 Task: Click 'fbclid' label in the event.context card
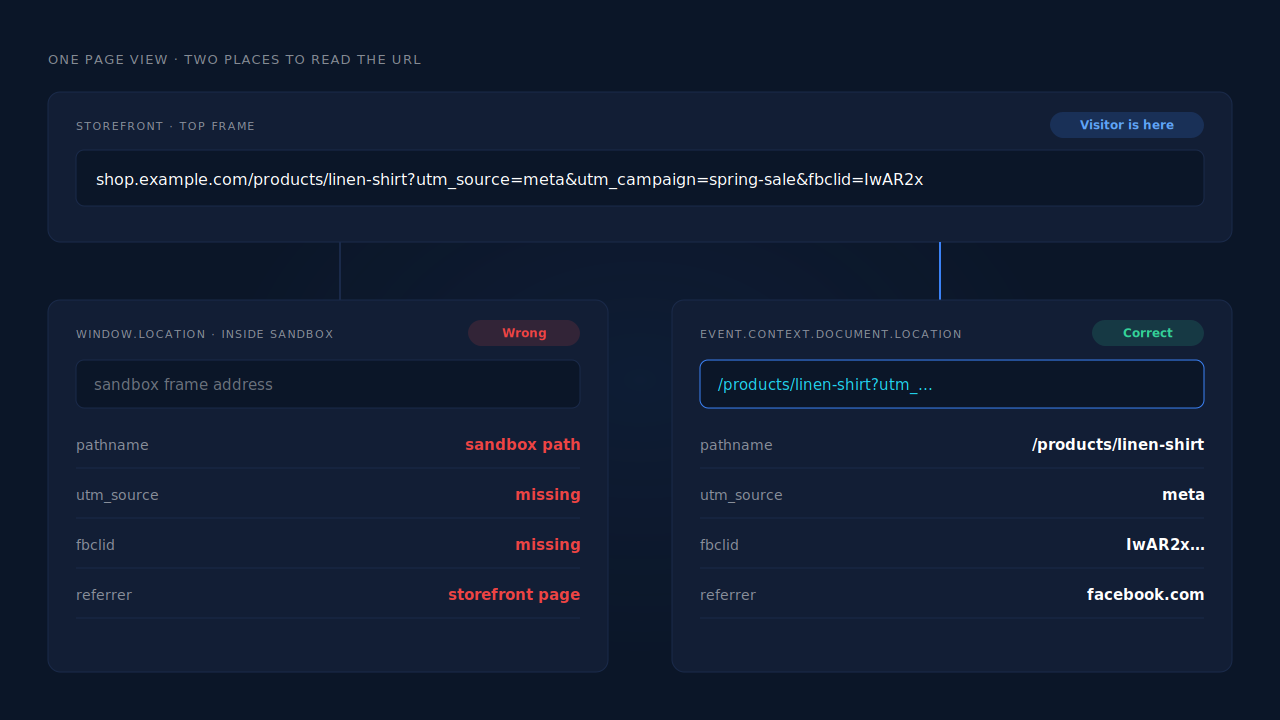coord(719,545)
